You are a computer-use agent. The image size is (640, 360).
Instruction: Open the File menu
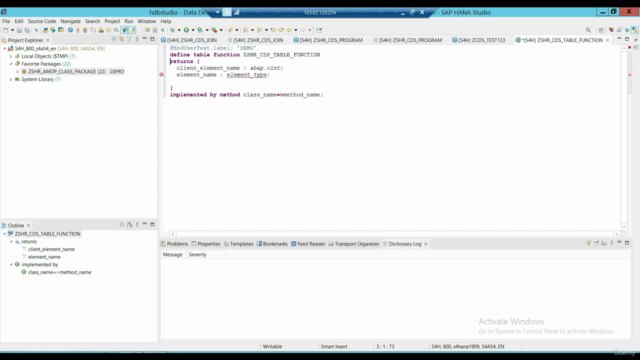pyautogui.click(x=6, y=21)
